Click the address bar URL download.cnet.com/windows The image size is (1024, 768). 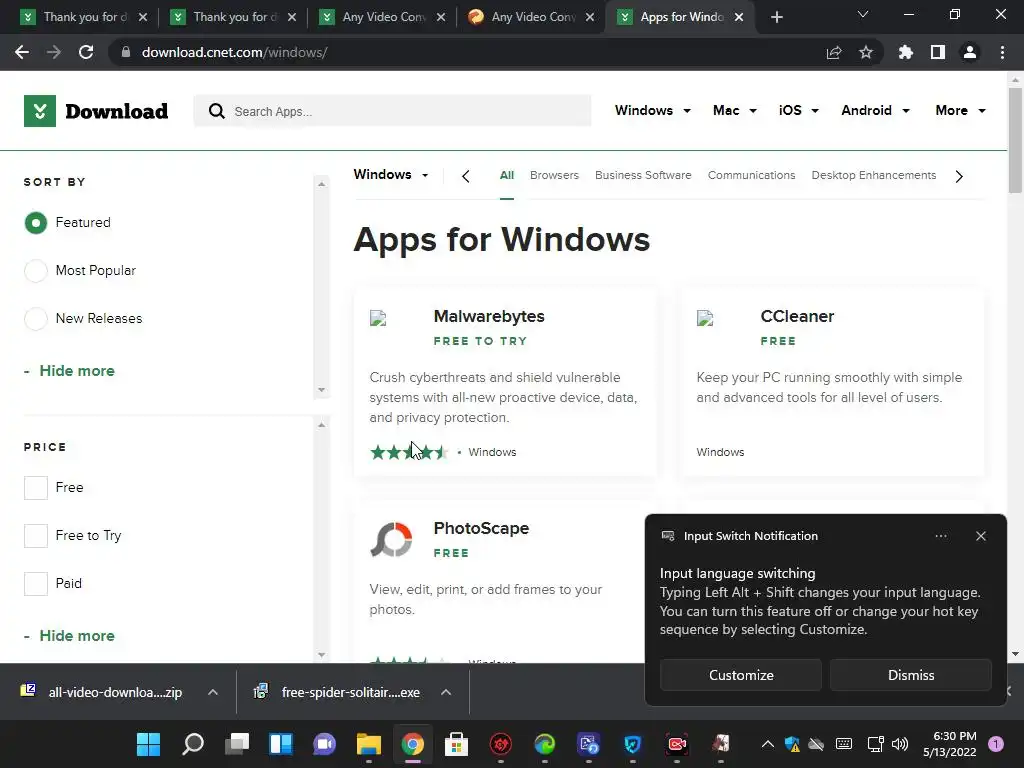point(234,52)
